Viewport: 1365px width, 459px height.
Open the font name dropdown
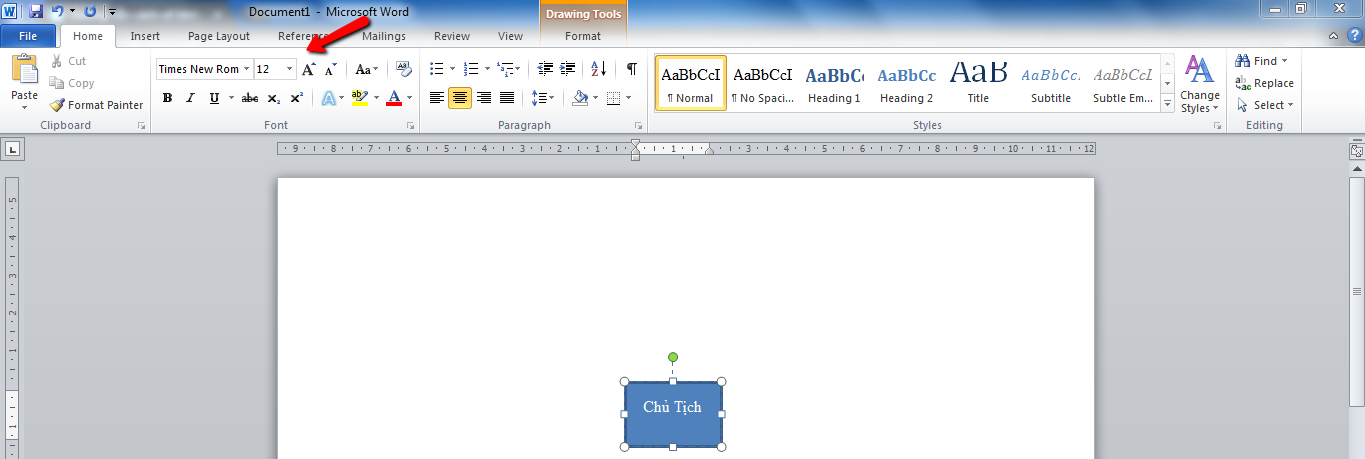pyautogui.click(x=247, y=69)
